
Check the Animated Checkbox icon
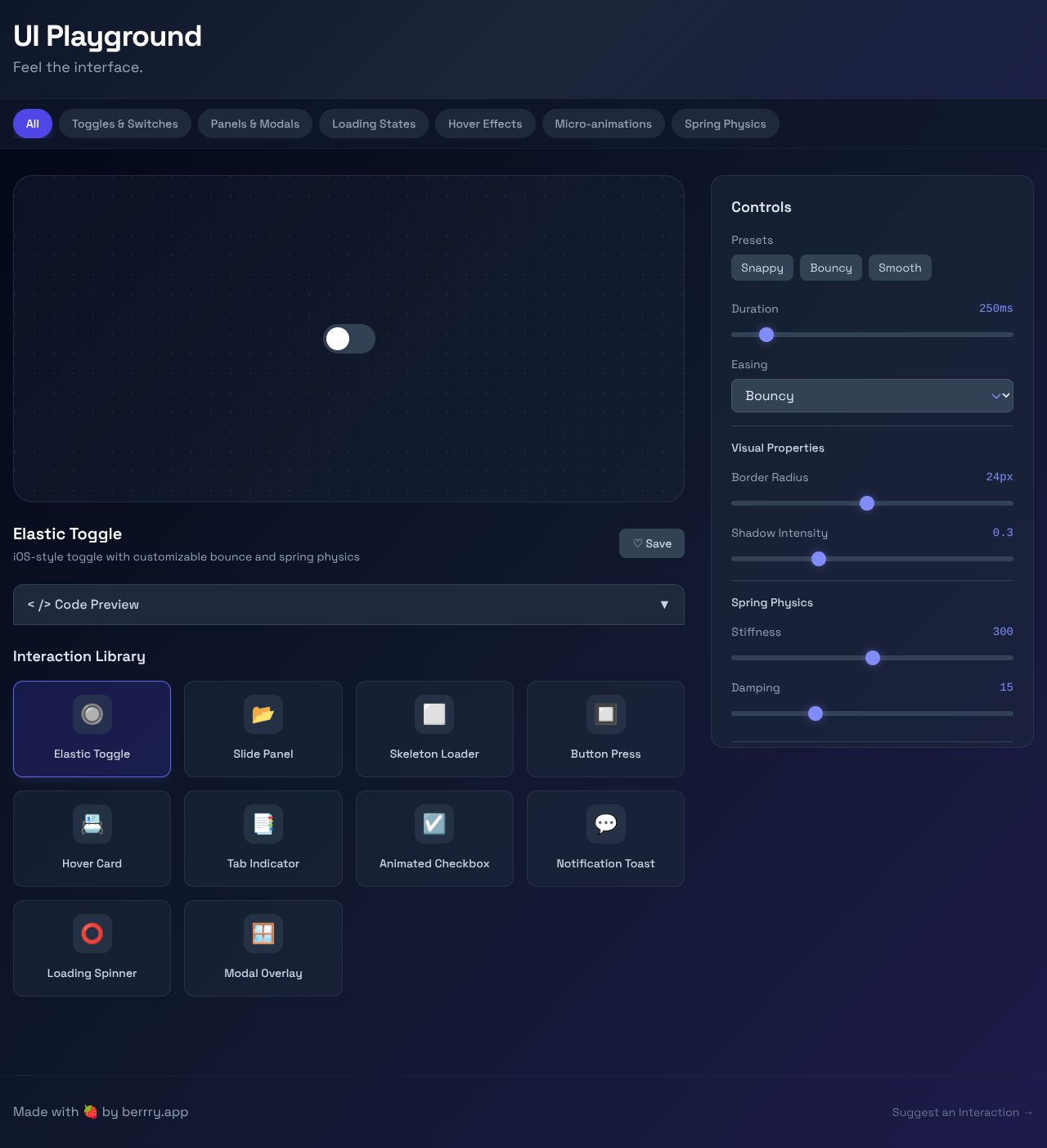click(x=434, y=824)
